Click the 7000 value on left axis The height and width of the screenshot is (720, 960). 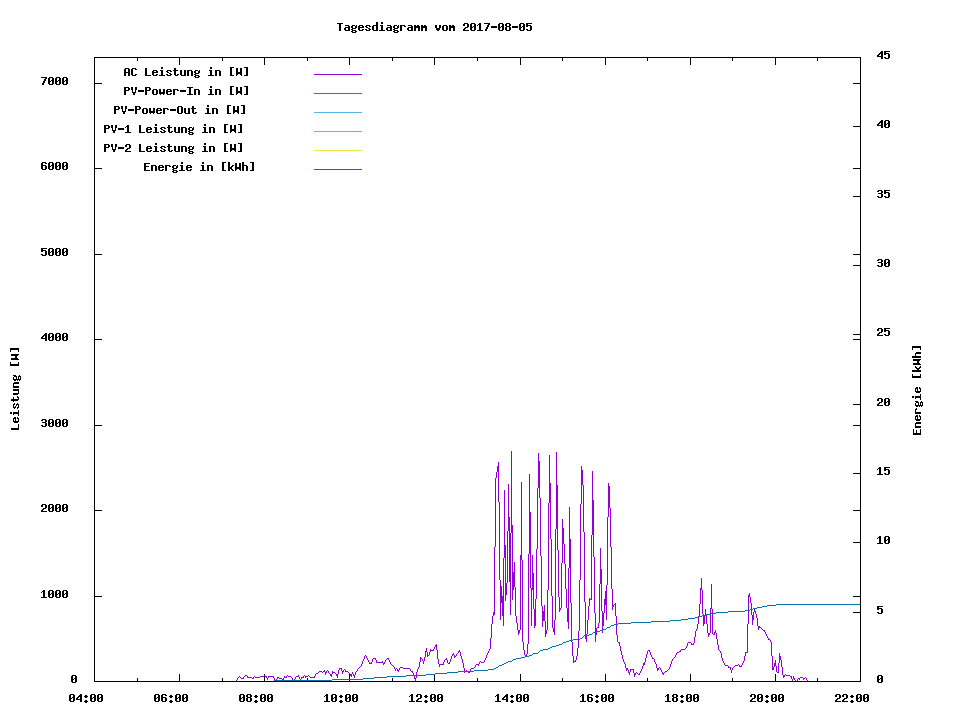tap(55, 81)
